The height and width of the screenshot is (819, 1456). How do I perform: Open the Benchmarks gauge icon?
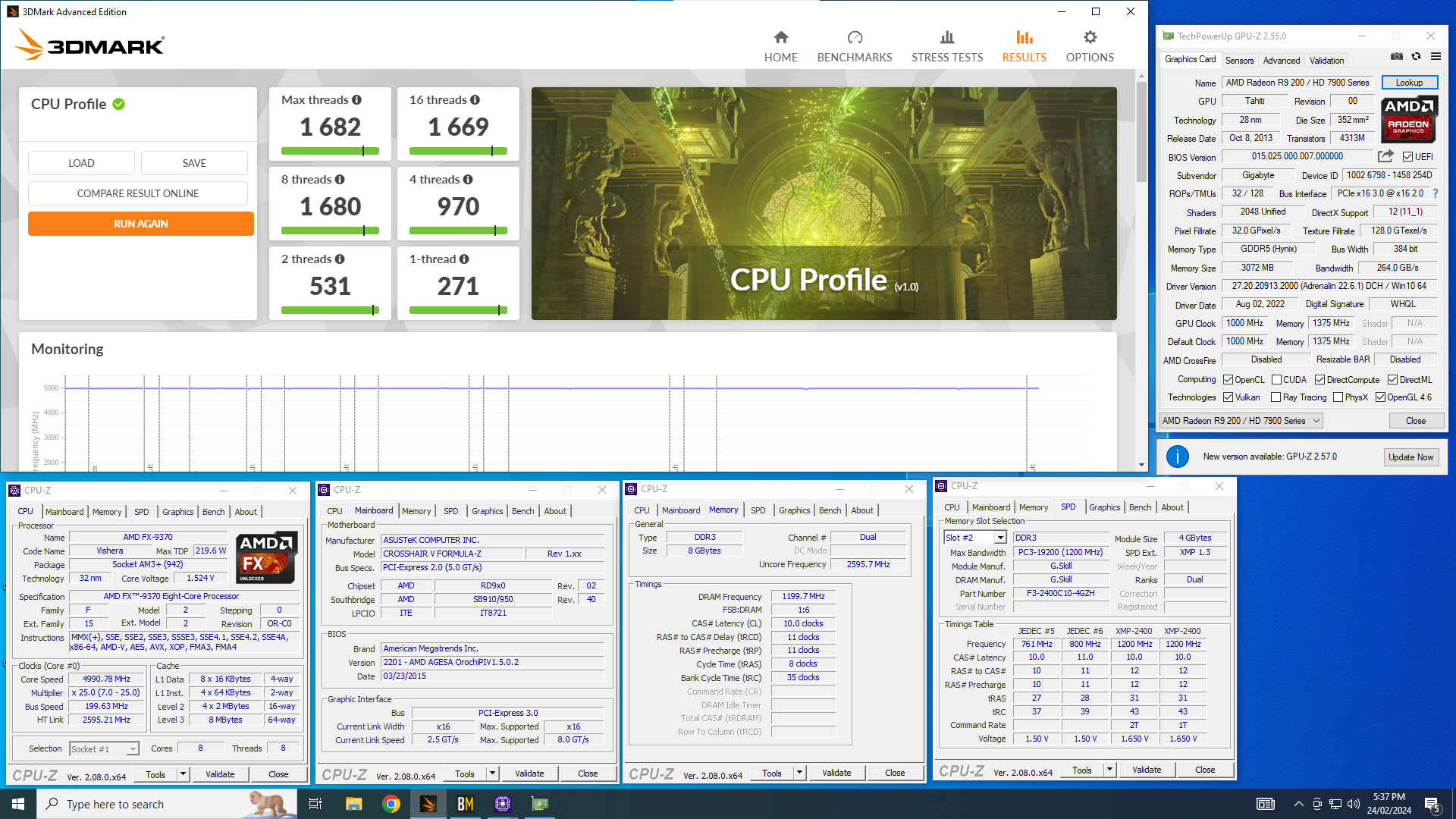point(855,37)
